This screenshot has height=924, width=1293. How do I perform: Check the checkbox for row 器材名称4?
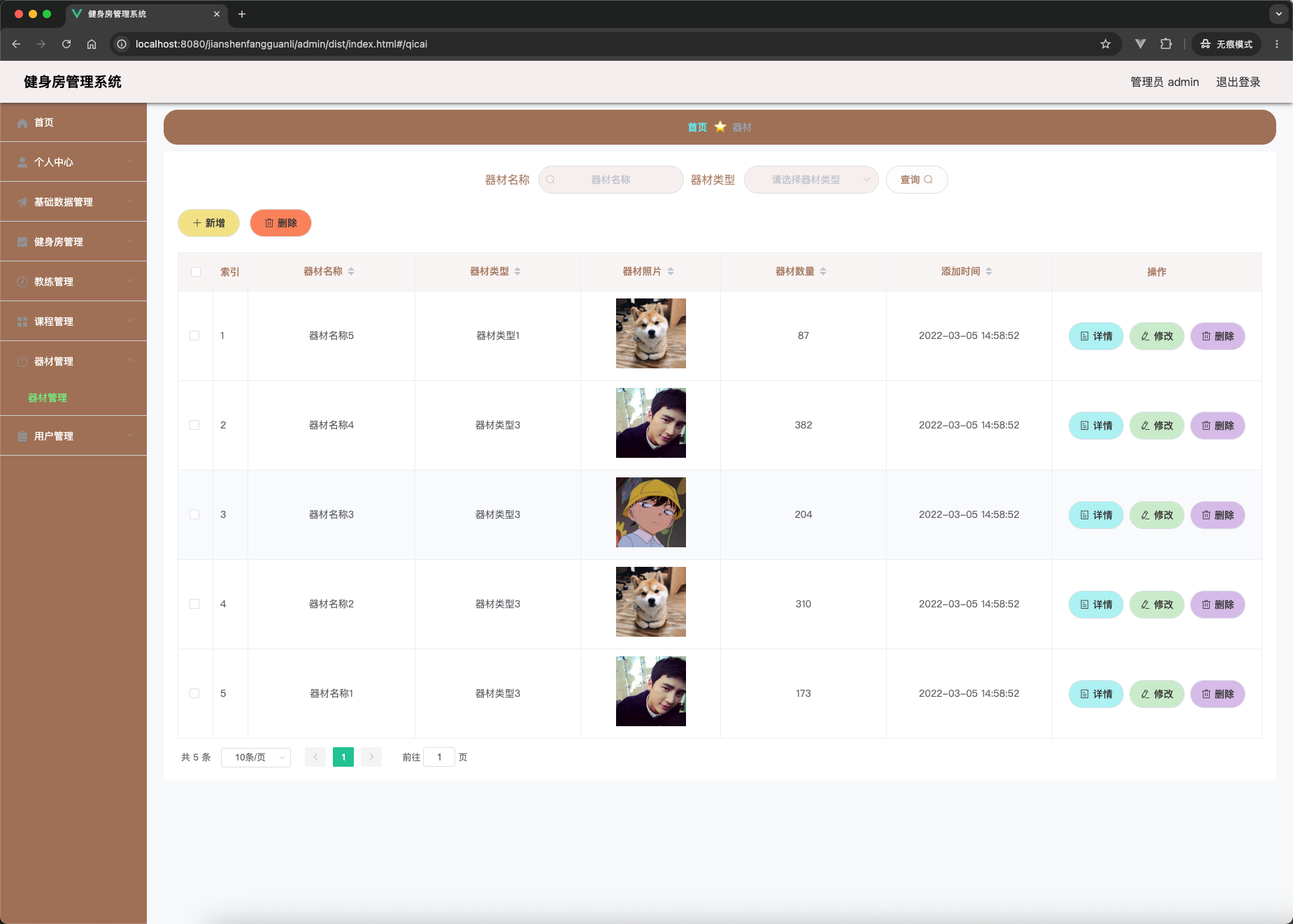coord(194,425)
